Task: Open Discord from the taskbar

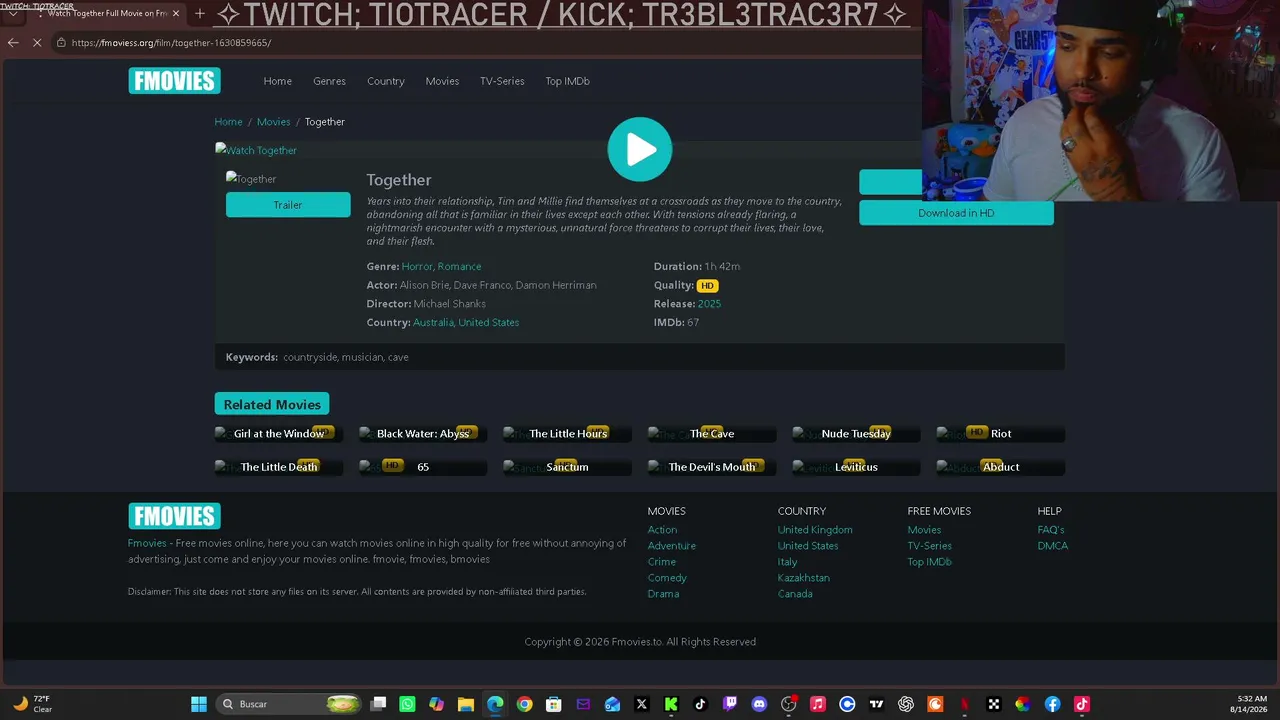Action: (x=759, y=704)
